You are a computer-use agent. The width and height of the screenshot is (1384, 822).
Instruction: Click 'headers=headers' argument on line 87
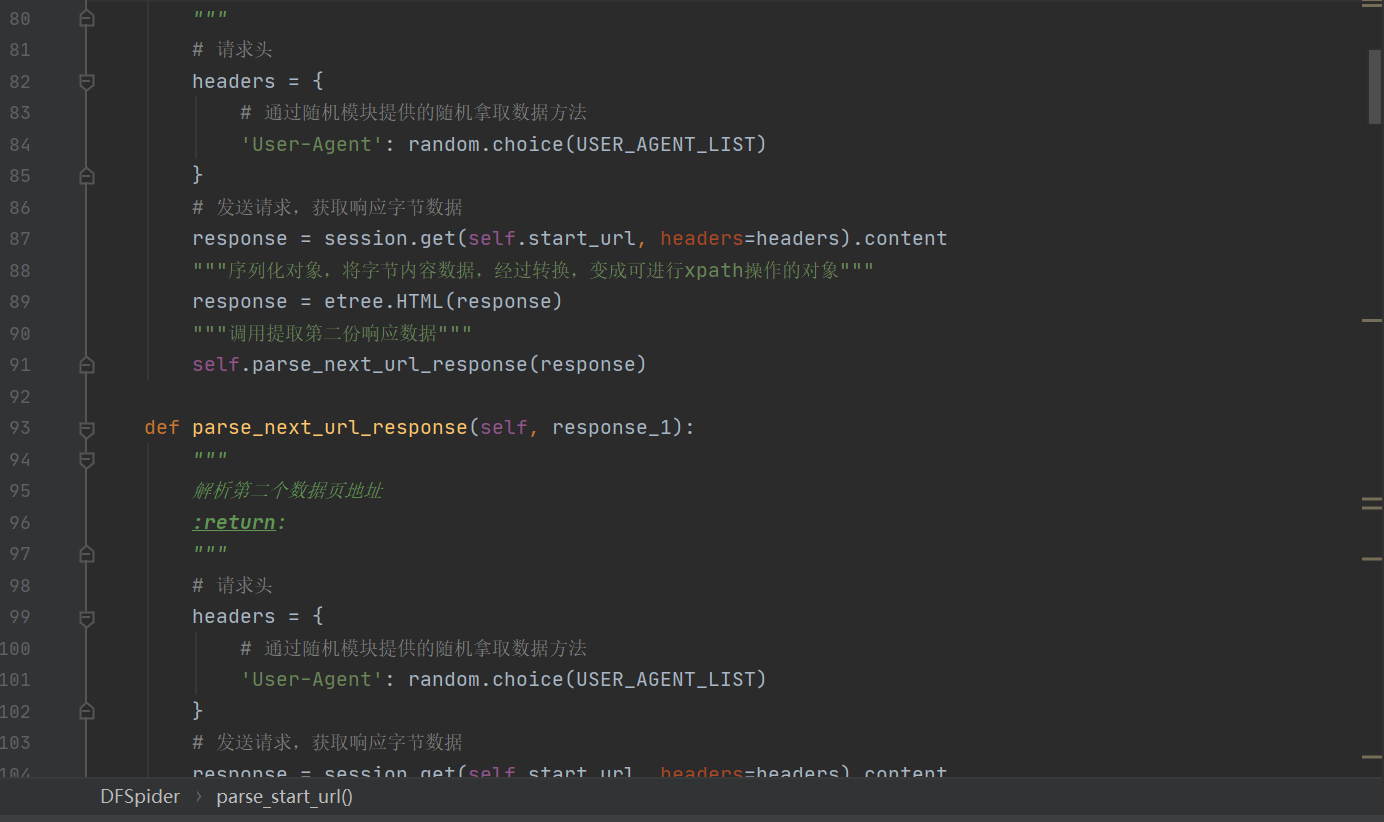coord(750,238)
